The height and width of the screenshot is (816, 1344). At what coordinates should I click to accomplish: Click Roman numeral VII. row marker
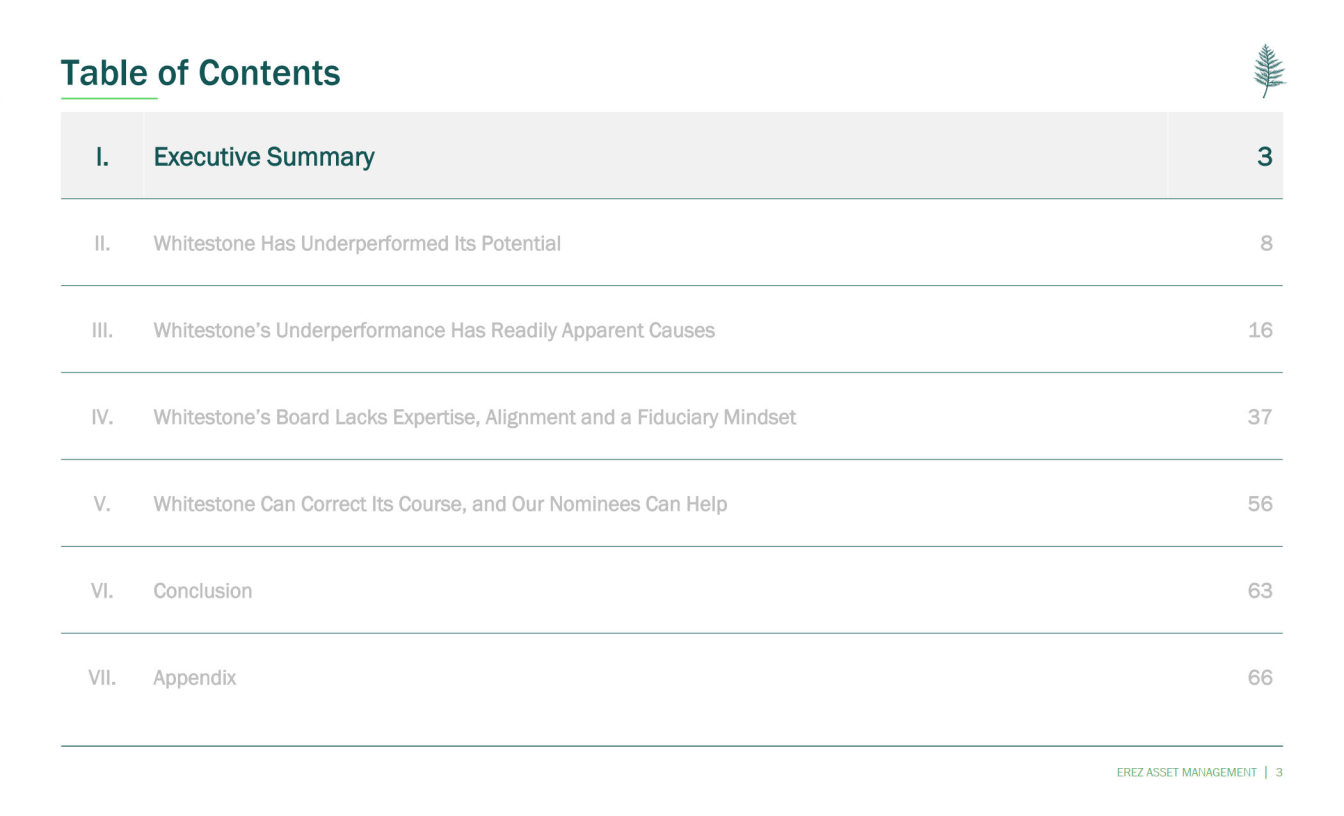102,678
